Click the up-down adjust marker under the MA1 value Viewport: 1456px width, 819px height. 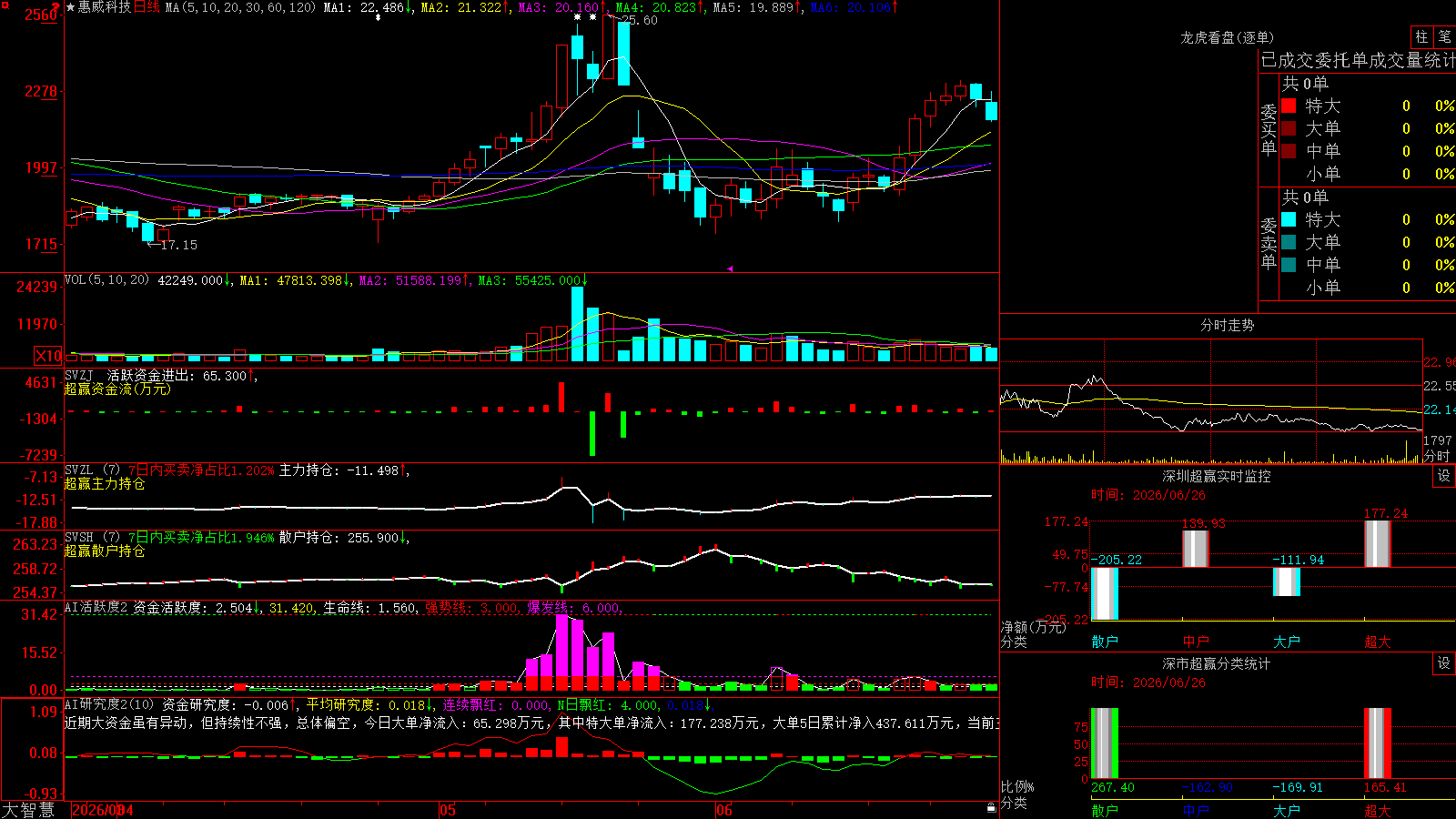(378, 17)
